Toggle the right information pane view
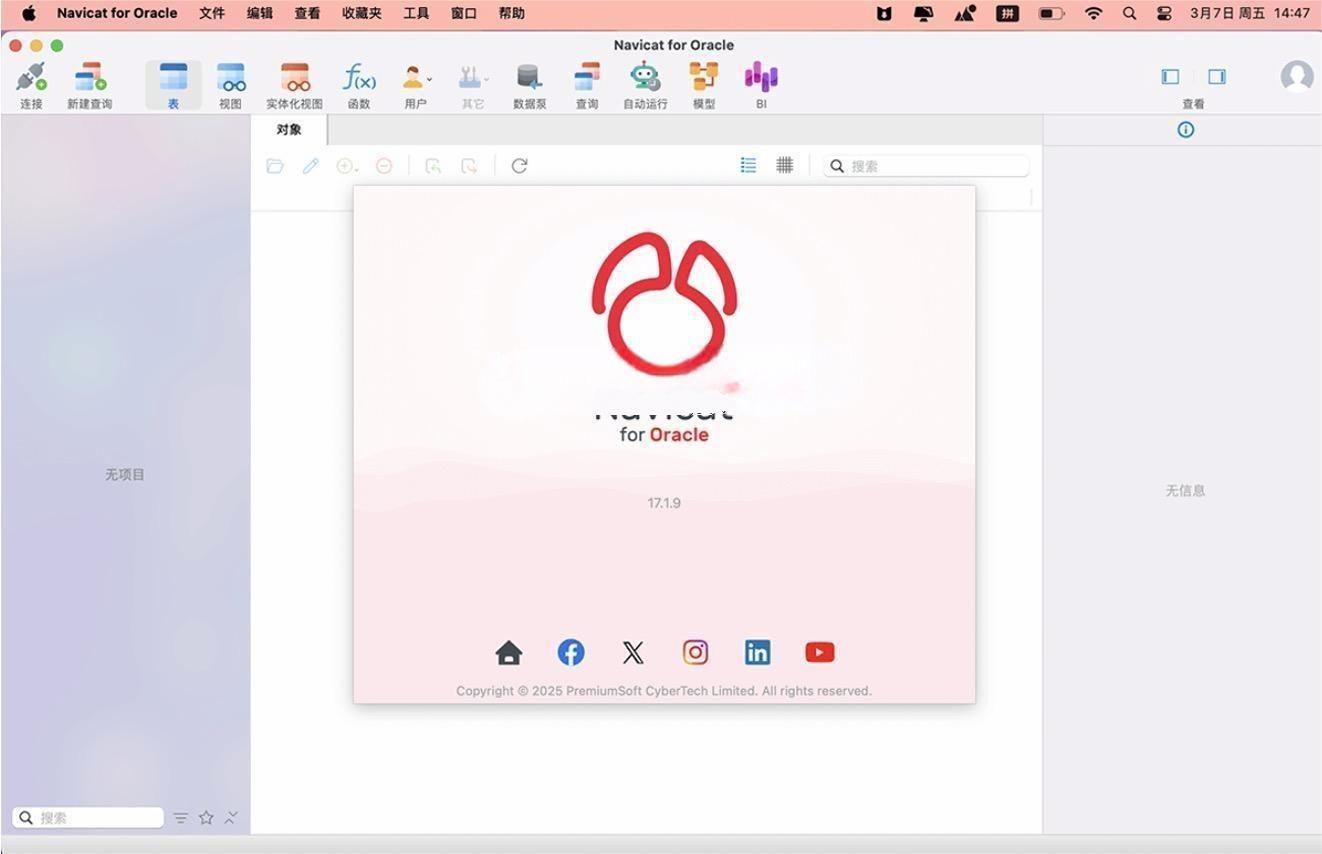1322x854 pixels. (1217, 76)
